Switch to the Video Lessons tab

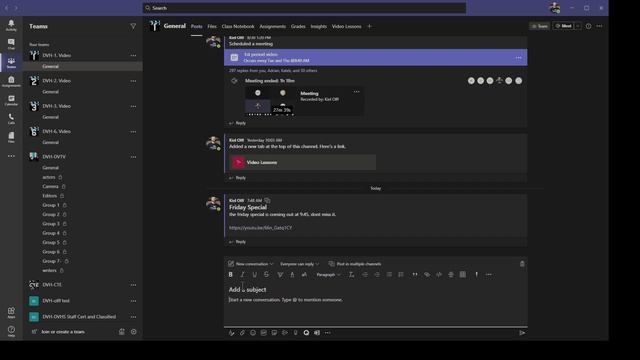point(347,27)
